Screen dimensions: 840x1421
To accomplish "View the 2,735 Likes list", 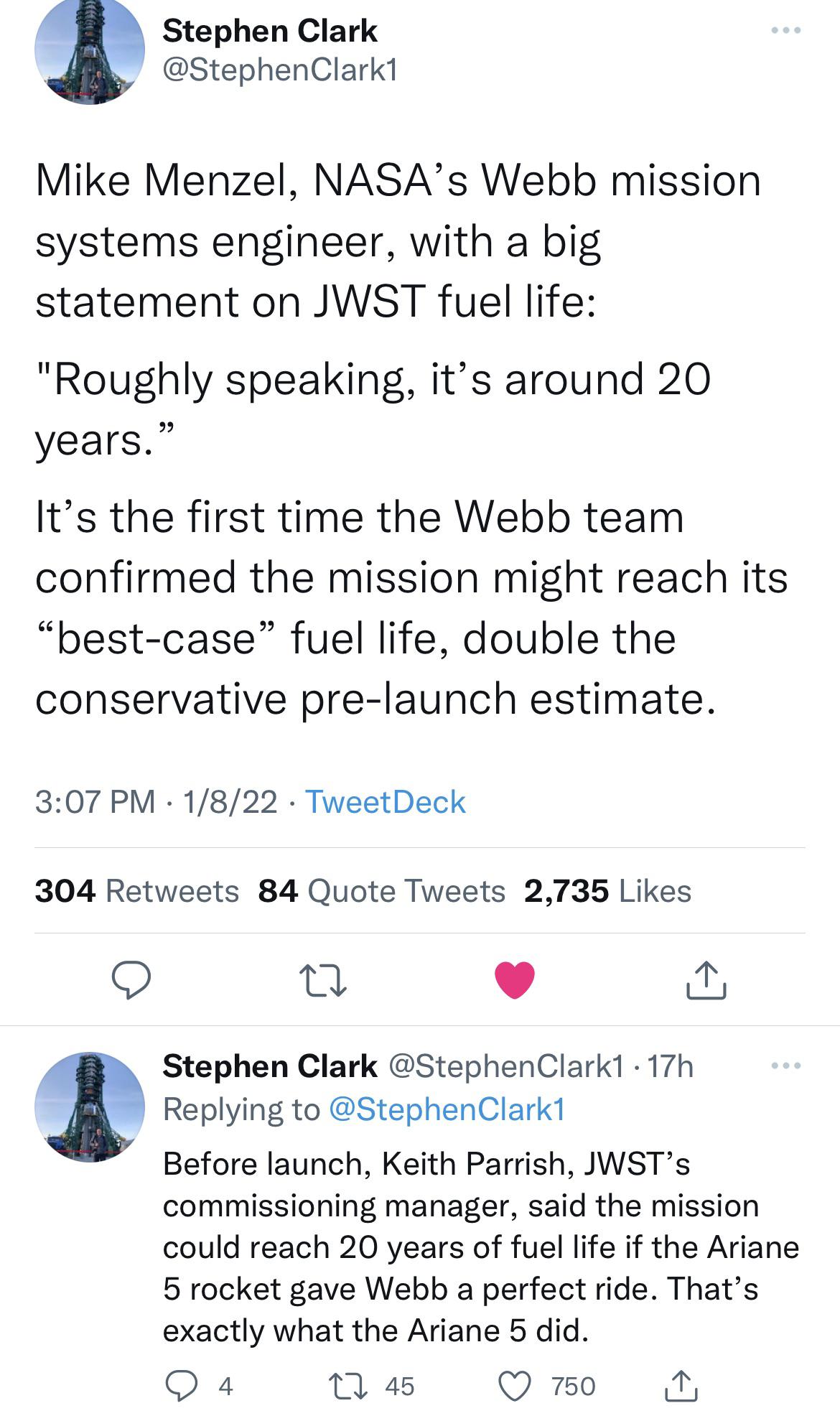I will pos(607,891).
